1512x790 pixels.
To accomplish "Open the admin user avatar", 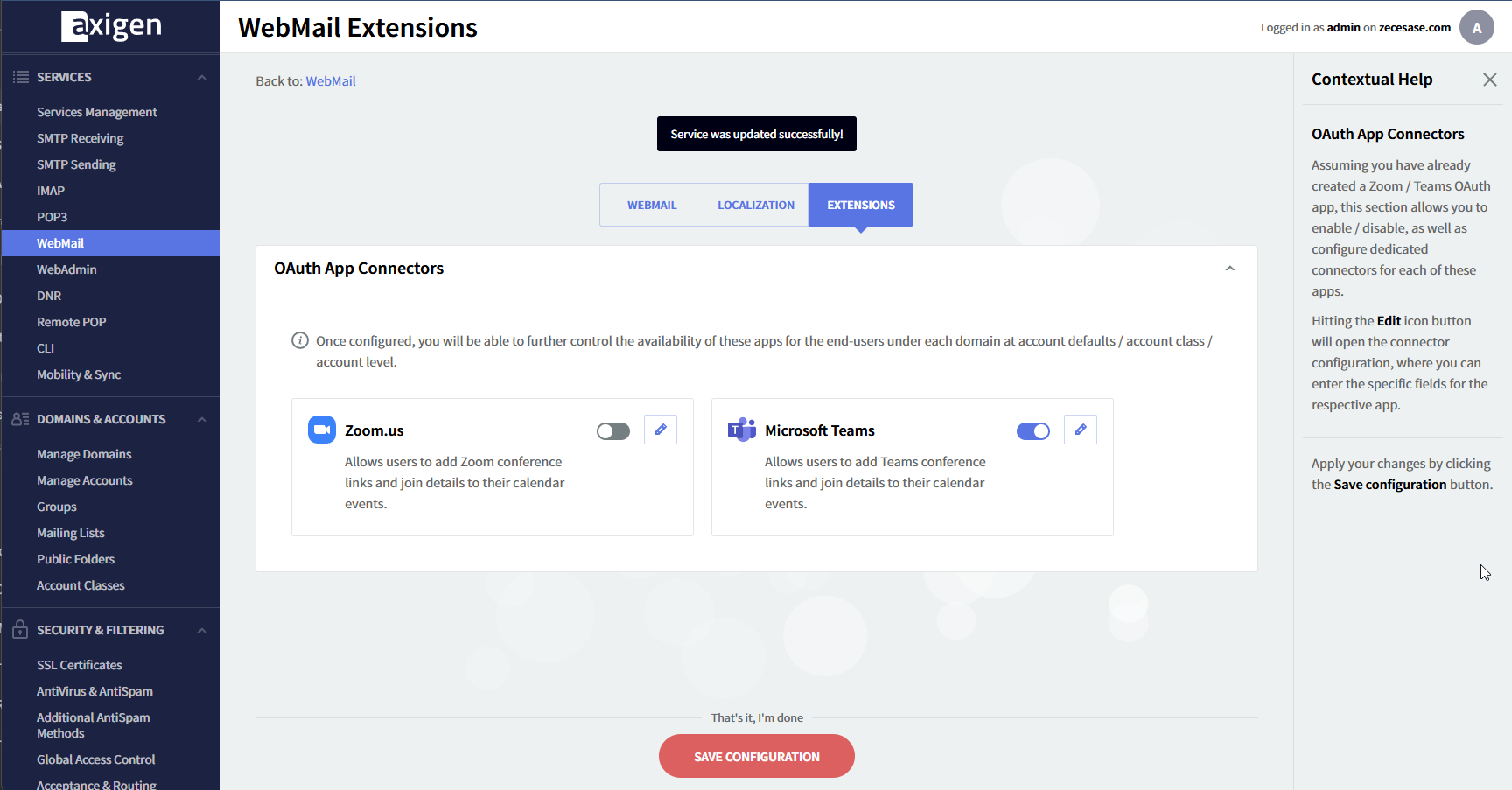I will click(1477, 27).
